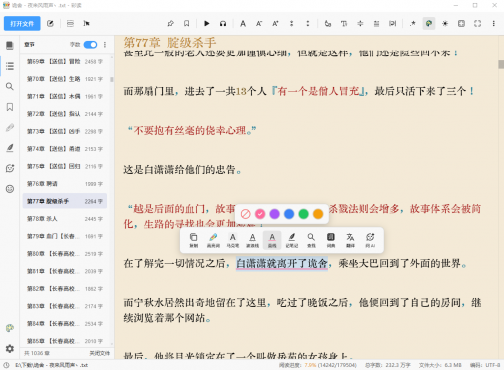Click 记笔记 to write a note

[292, 240]
